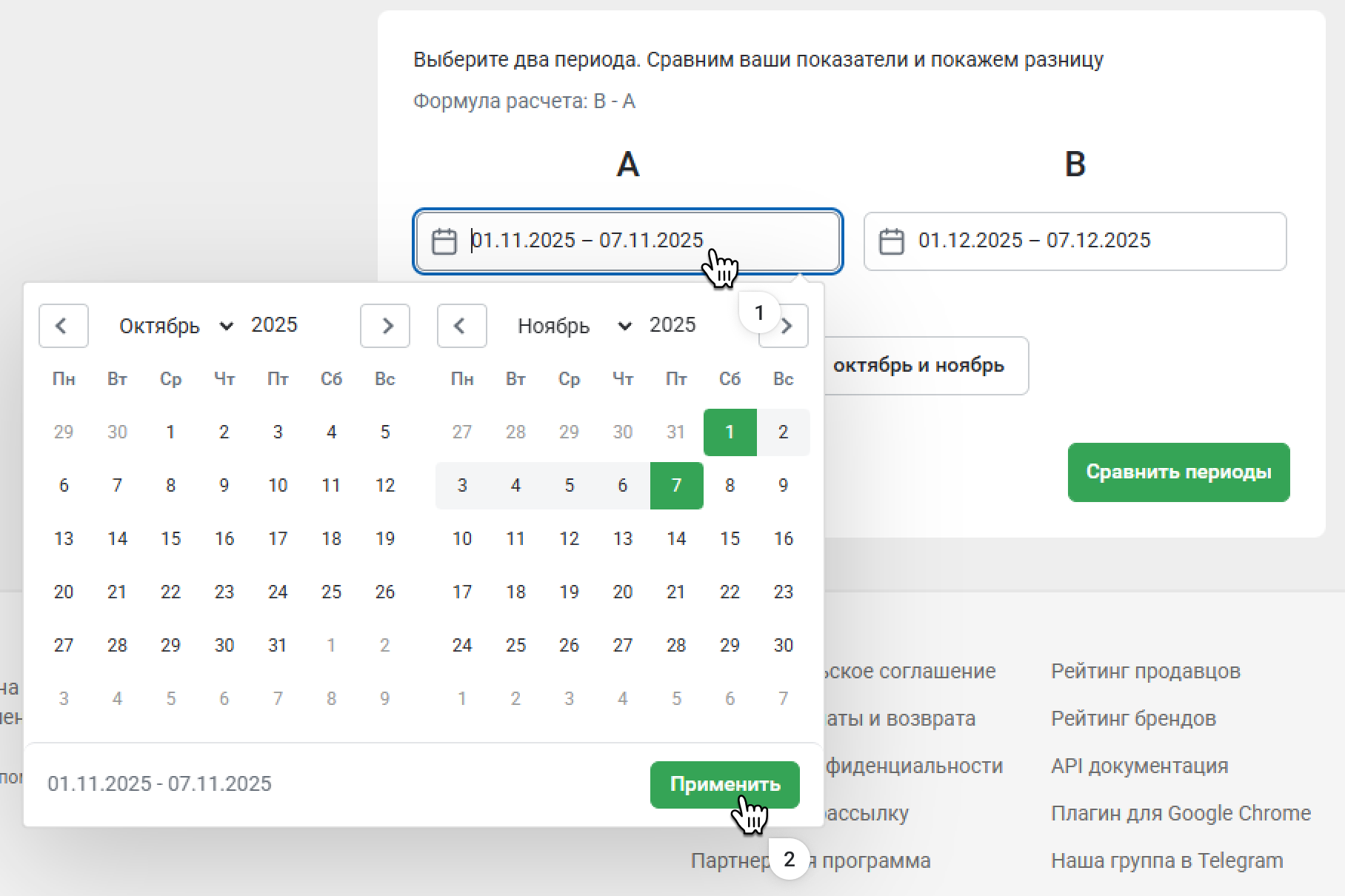Open the Ноябрь month dropdown

pos(574,326)
